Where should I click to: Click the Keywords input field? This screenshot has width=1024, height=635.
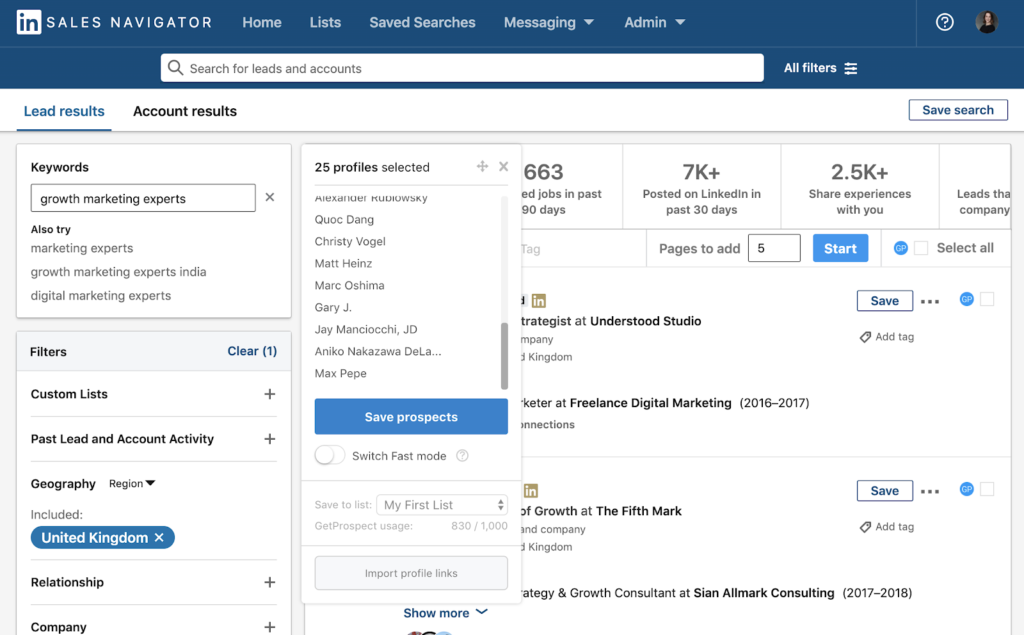point(143,198)
